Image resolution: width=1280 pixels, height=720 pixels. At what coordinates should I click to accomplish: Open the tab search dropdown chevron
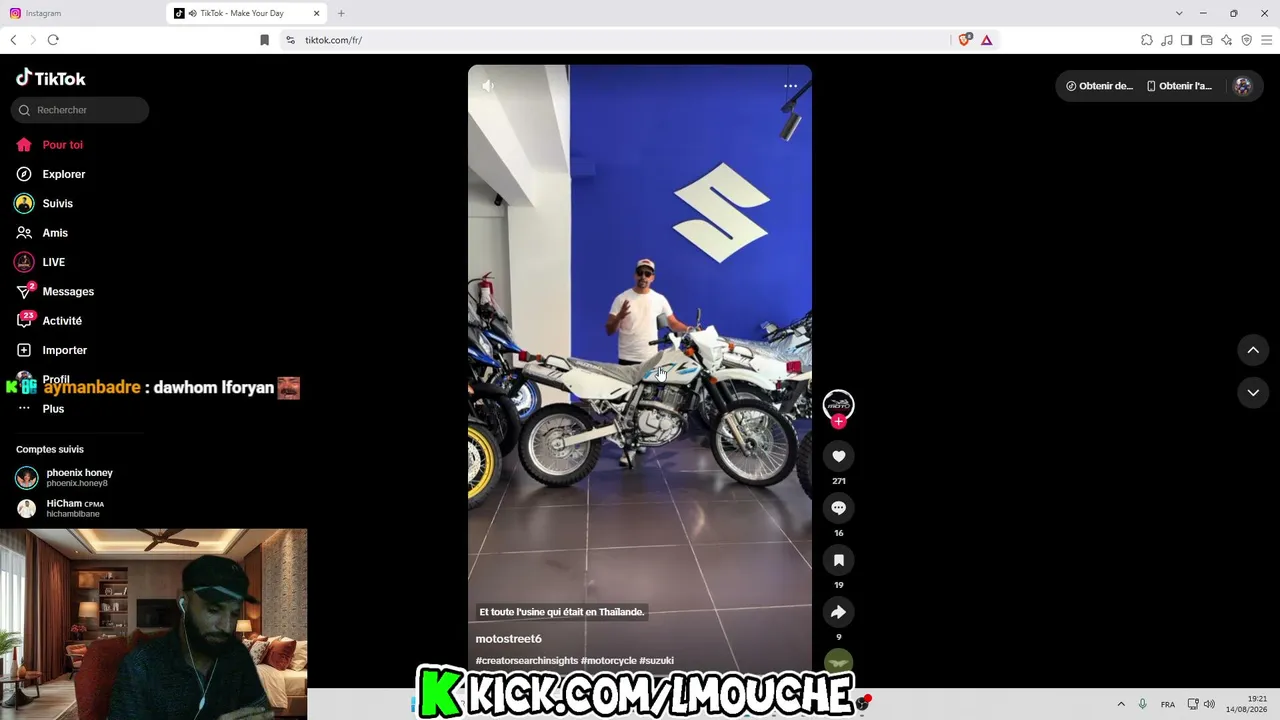[x=1179, y=13]
